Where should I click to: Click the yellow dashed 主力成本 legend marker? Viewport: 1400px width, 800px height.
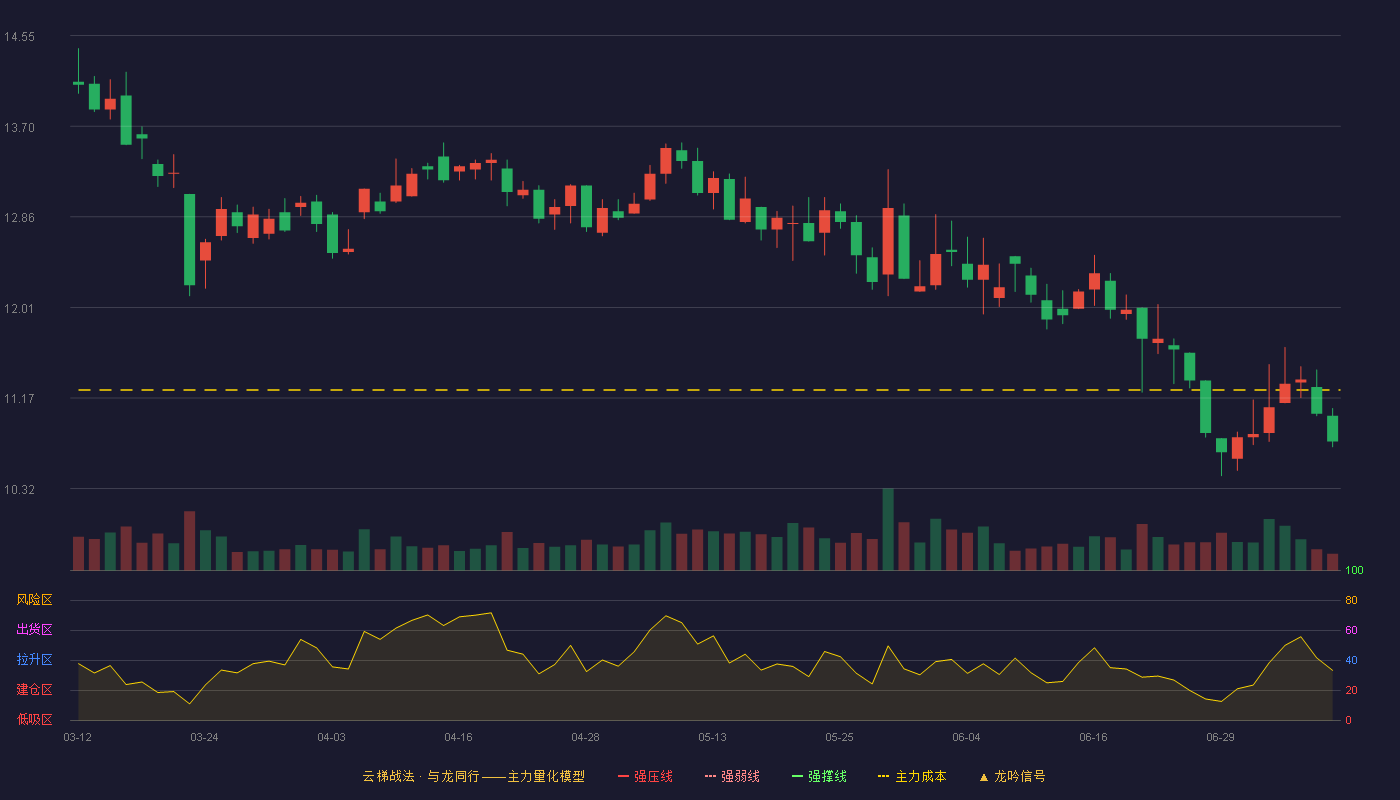(884, 776)
